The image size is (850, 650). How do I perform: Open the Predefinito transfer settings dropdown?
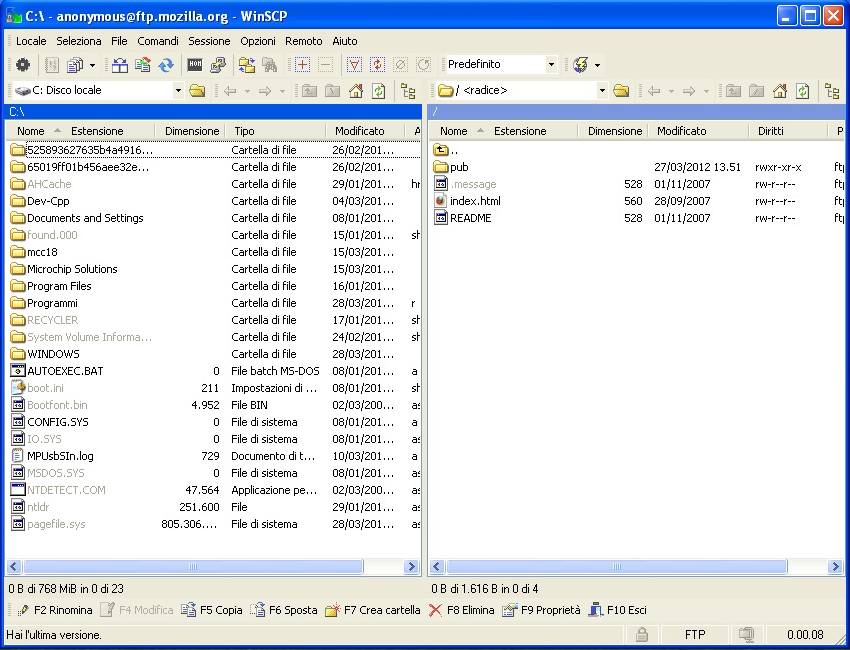551,63
